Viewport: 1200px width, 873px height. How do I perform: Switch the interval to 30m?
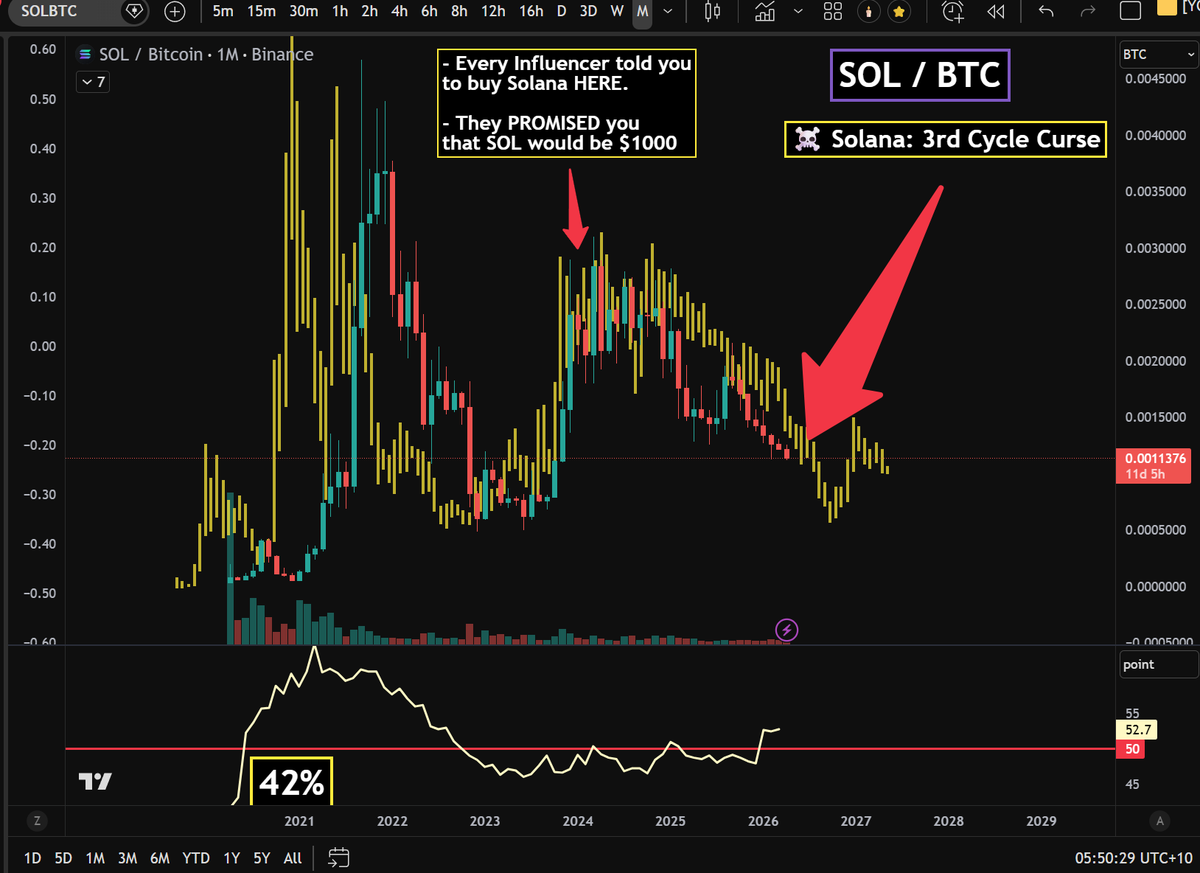tap(304, 12)
